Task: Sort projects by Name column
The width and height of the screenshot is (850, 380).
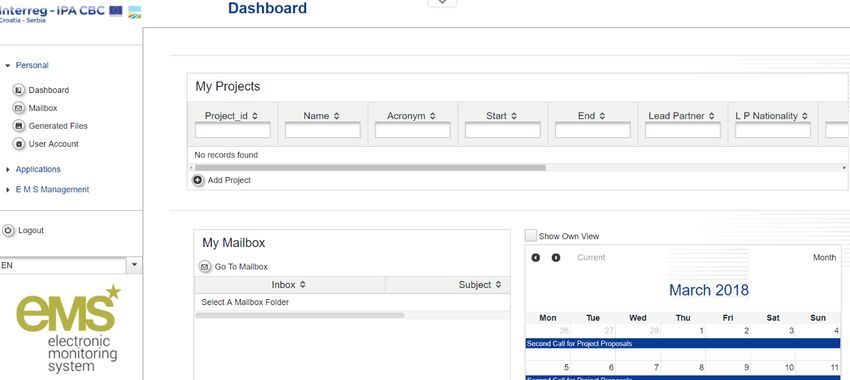Action: tap(336, 116)
